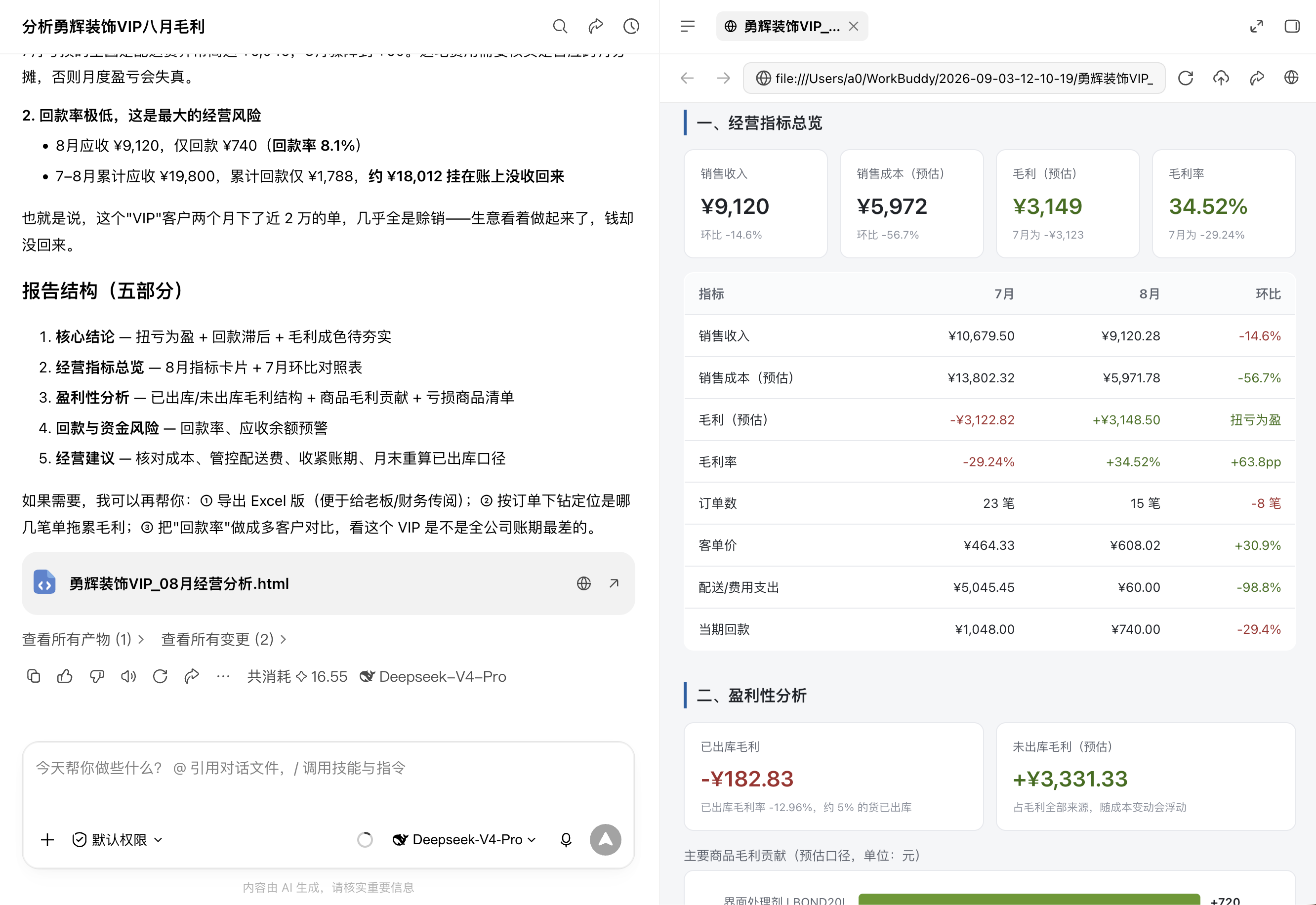
Task: Open the search icon in chat header
Action: (x=560, y=26)
